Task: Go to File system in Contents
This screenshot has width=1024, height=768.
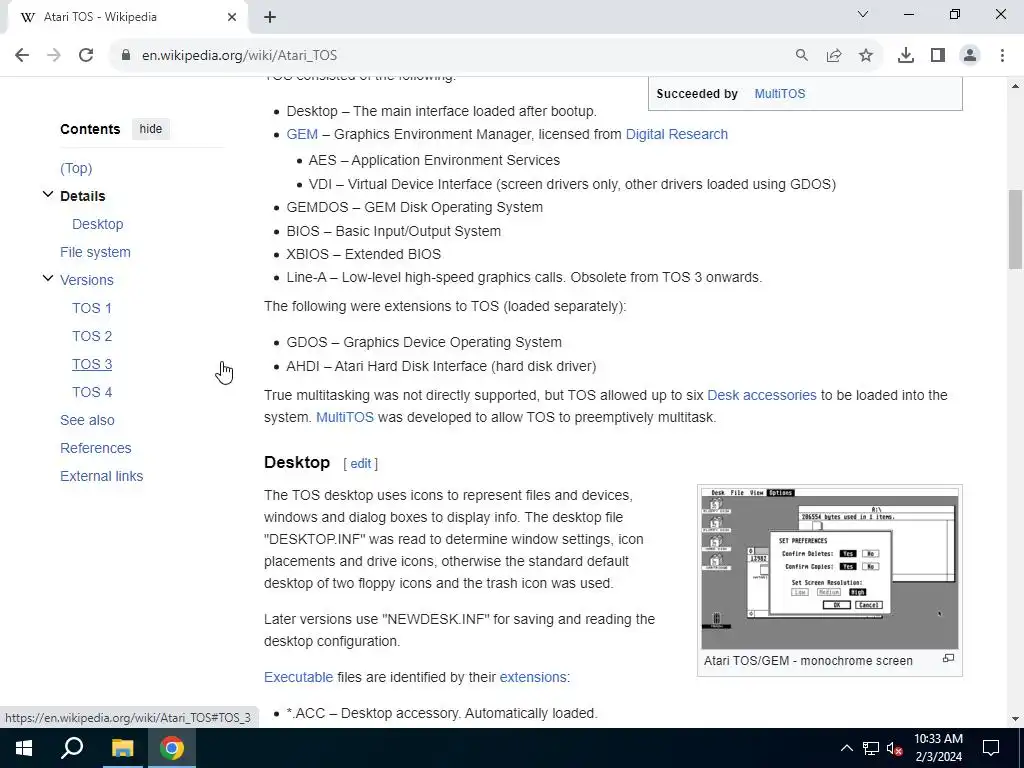Action: (95, 252)
